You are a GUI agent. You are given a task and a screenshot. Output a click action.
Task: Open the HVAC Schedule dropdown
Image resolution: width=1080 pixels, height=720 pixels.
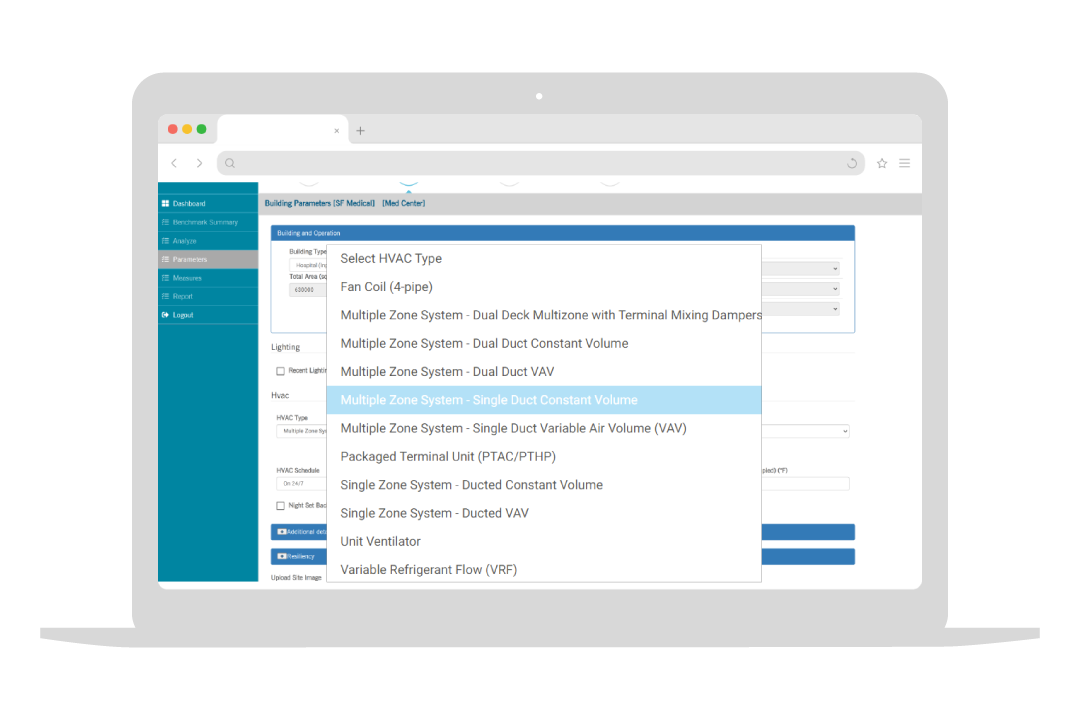(300, 483)
